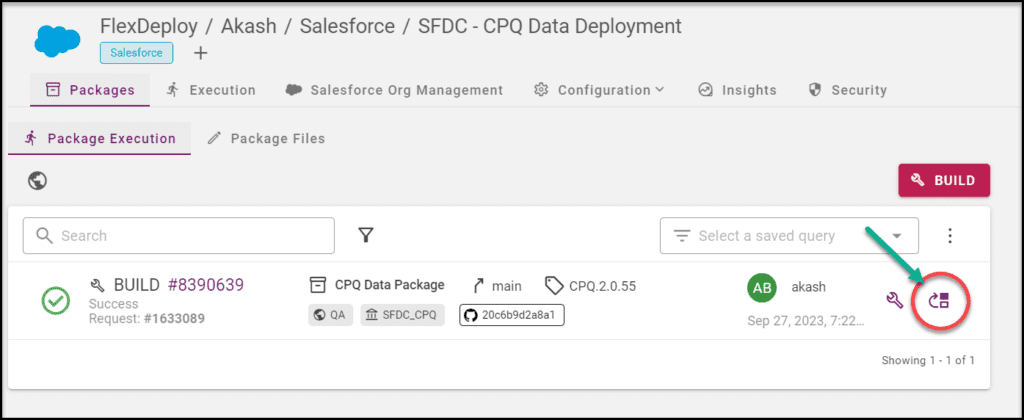The height and width of the screenshot is (420, 1024).
Task: Open the Packages tab
Action: click(x=90, y=90)
